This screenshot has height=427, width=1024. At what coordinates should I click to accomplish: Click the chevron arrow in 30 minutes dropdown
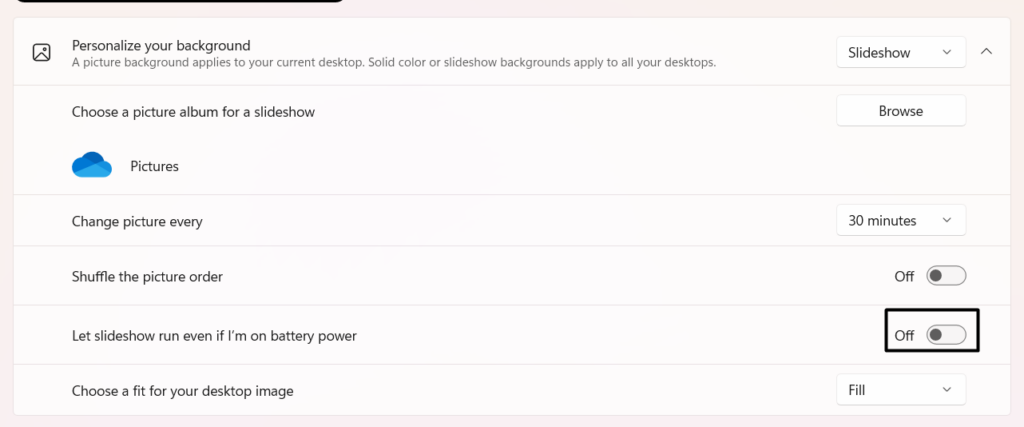coord(947,221)
